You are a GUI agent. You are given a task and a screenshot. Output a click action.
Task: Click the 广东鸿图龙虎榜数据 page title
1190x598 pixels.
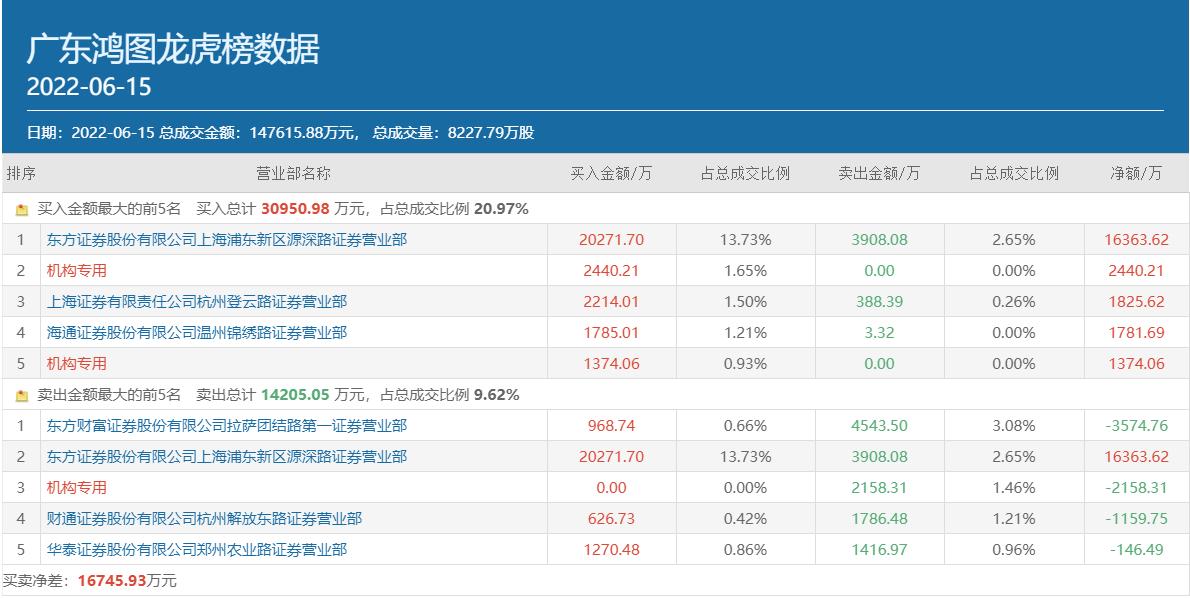coord(173,49)
